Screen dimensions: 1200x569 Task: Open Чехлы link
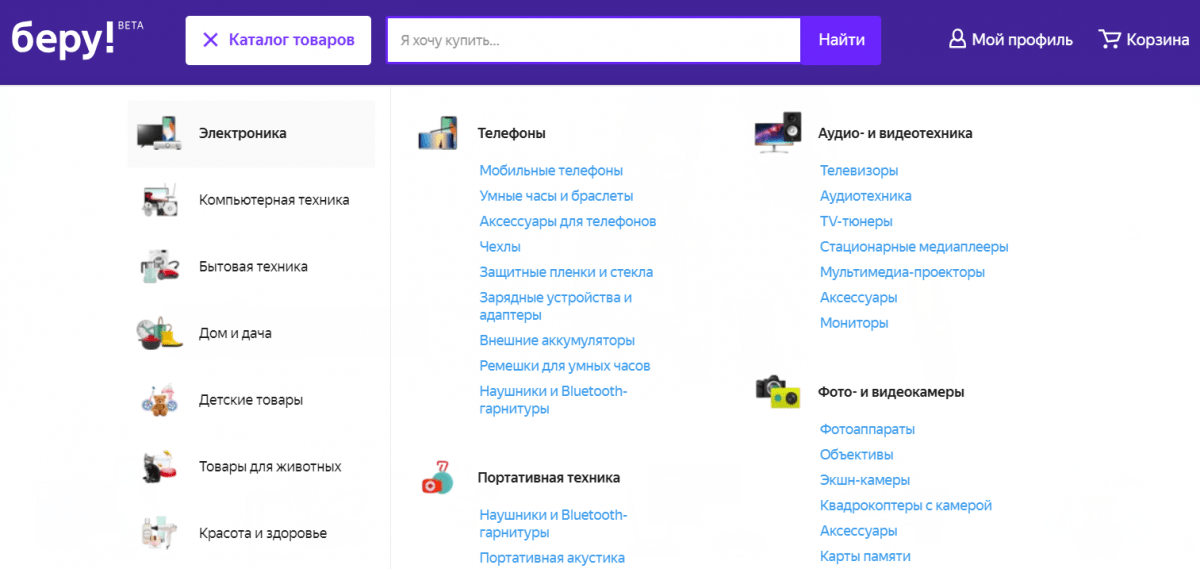click(x=500, y=247)
